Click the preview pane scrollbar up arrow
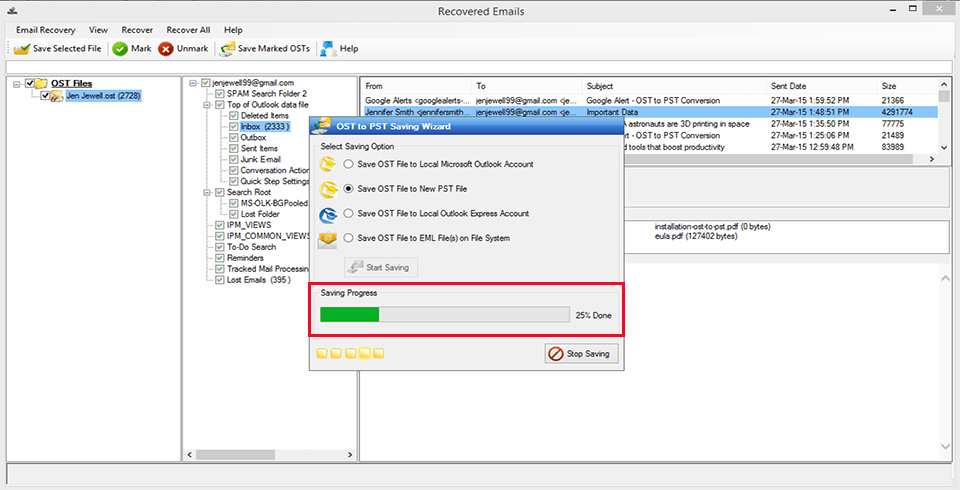The image size is (960, 490). pos(943,279)
